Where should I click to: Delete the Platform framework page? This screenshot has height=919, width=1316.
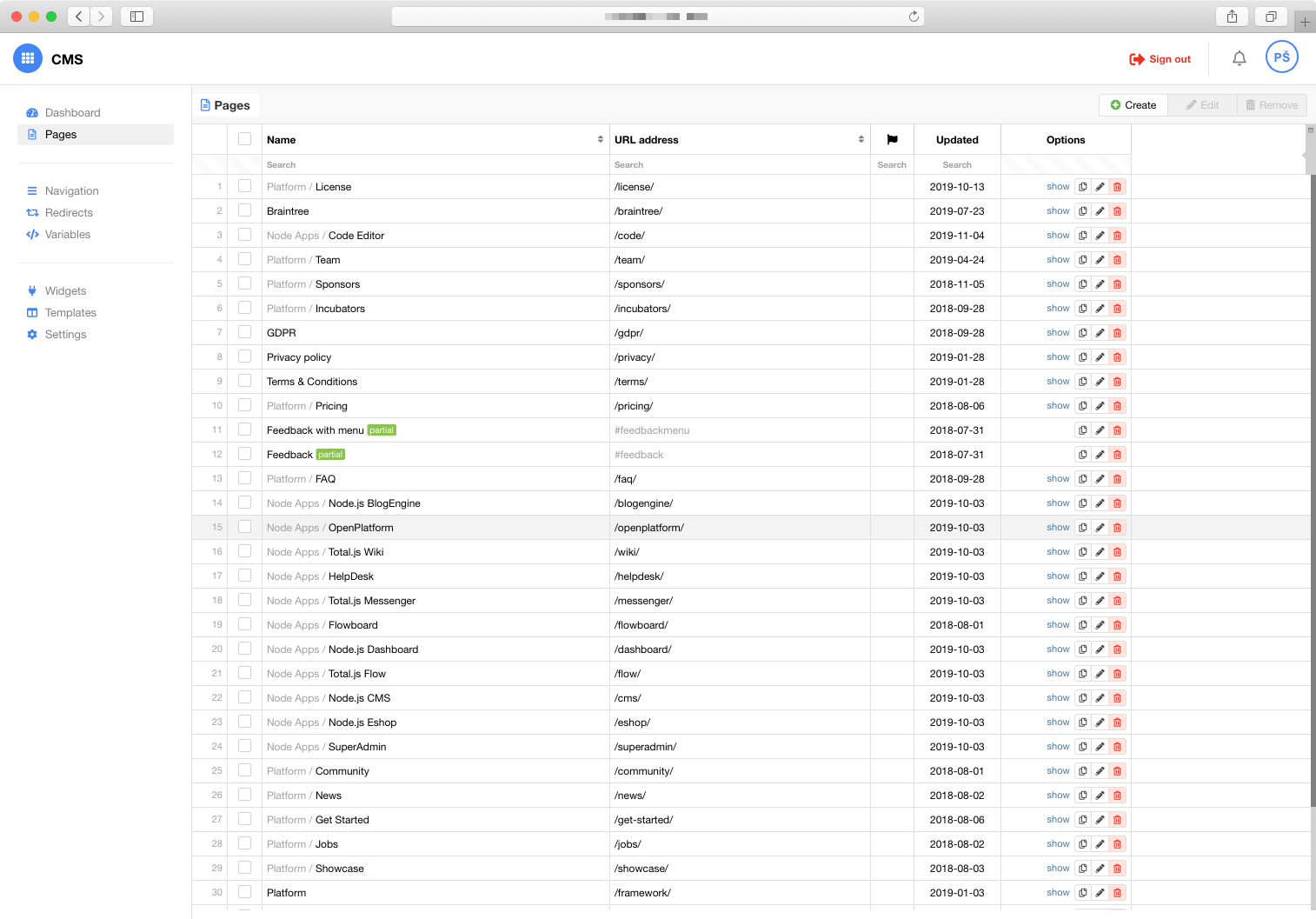click(1118, 893)
